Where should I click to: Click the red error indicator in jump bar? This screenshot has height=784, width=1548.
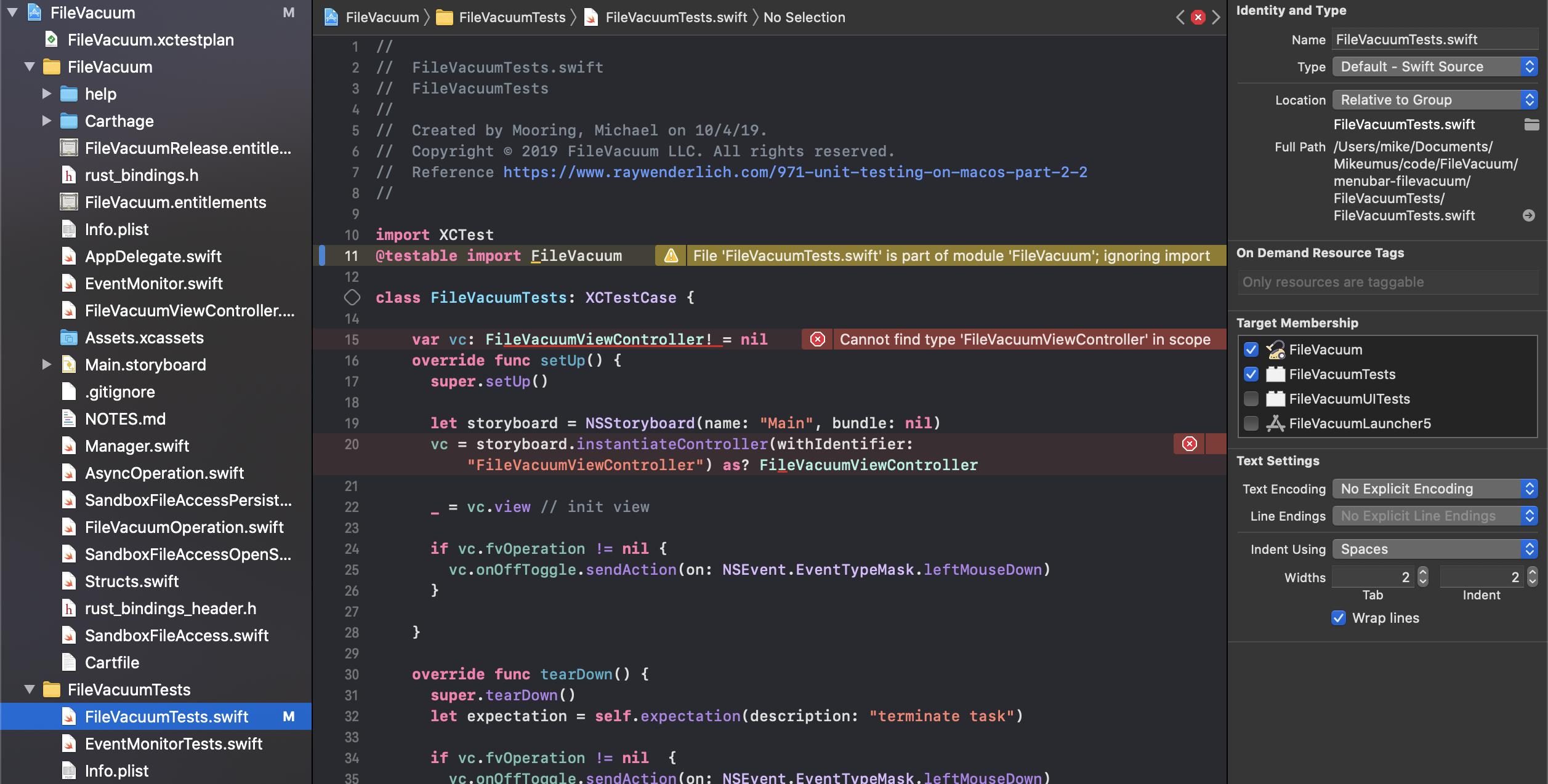pyautogui.click(x=1198, y=17)
